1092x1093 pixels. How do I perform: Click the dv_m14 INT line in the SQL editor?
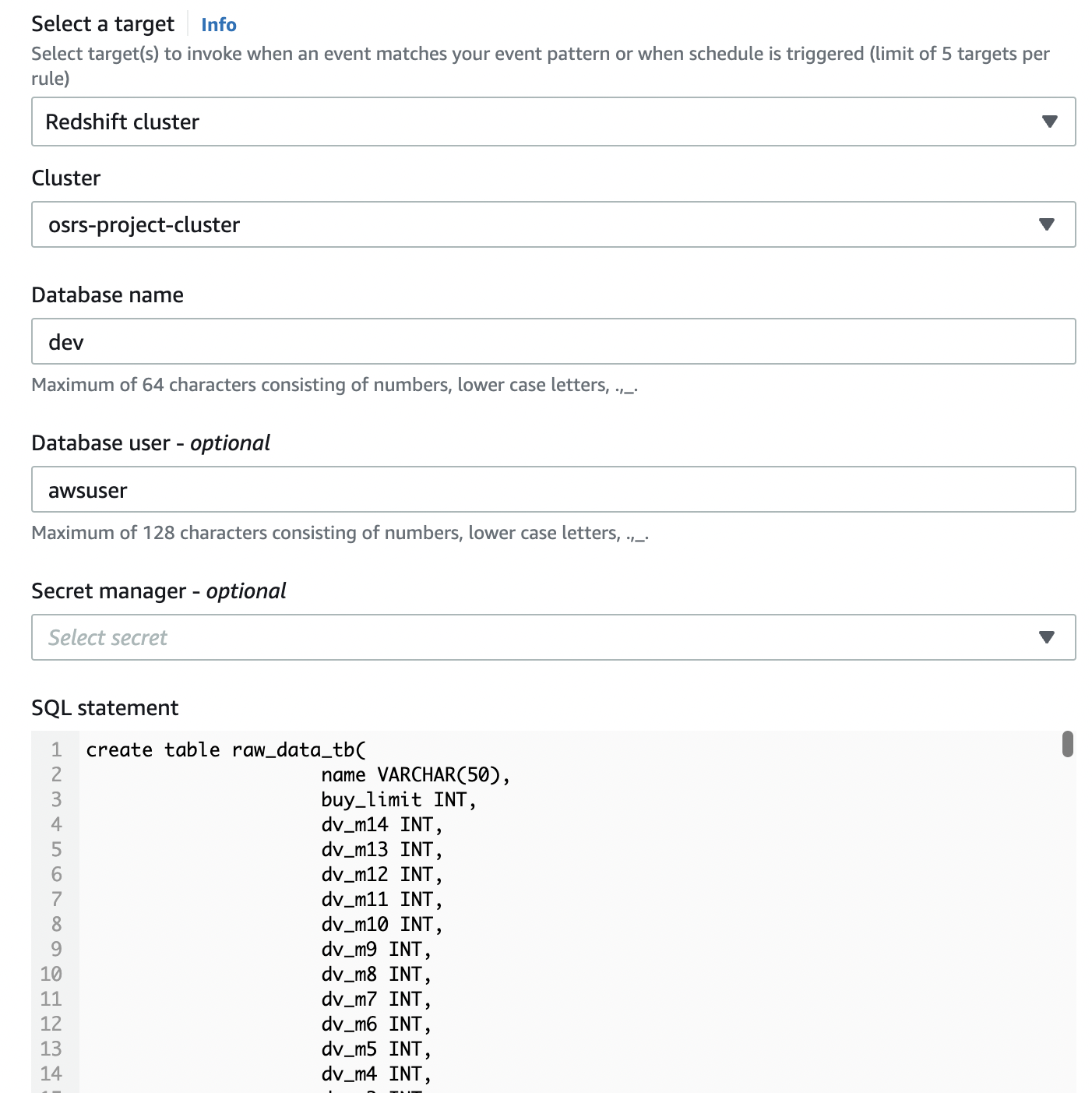[381, 824]
